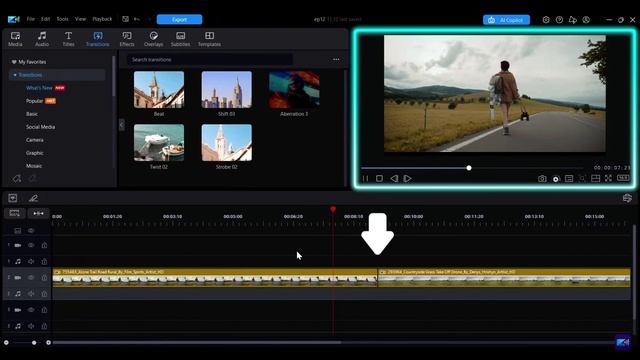The width and height of the screenshot is (640, 360).
Task: Click the blue Export button
Action: click(179, 20)
